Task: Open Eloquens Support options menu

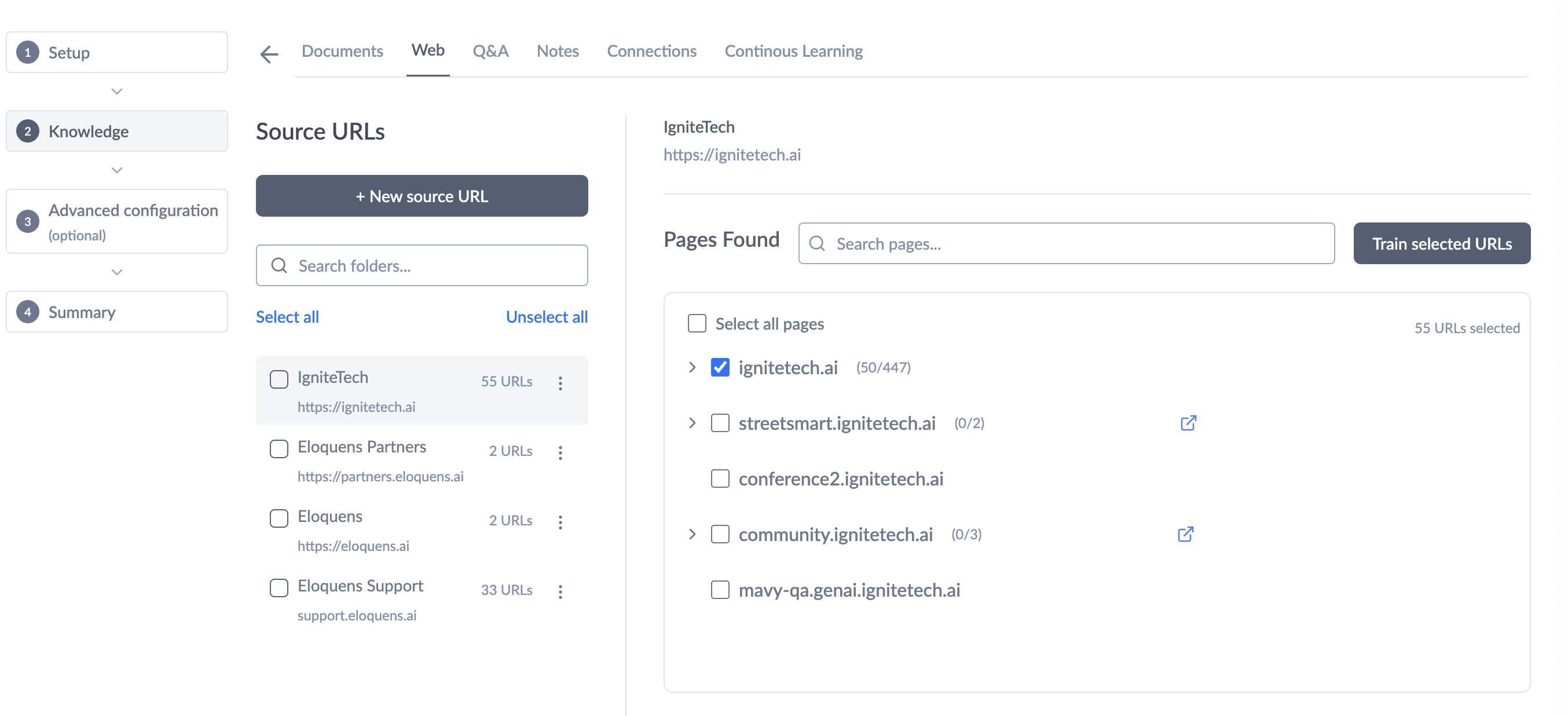Action: point(560,591)
